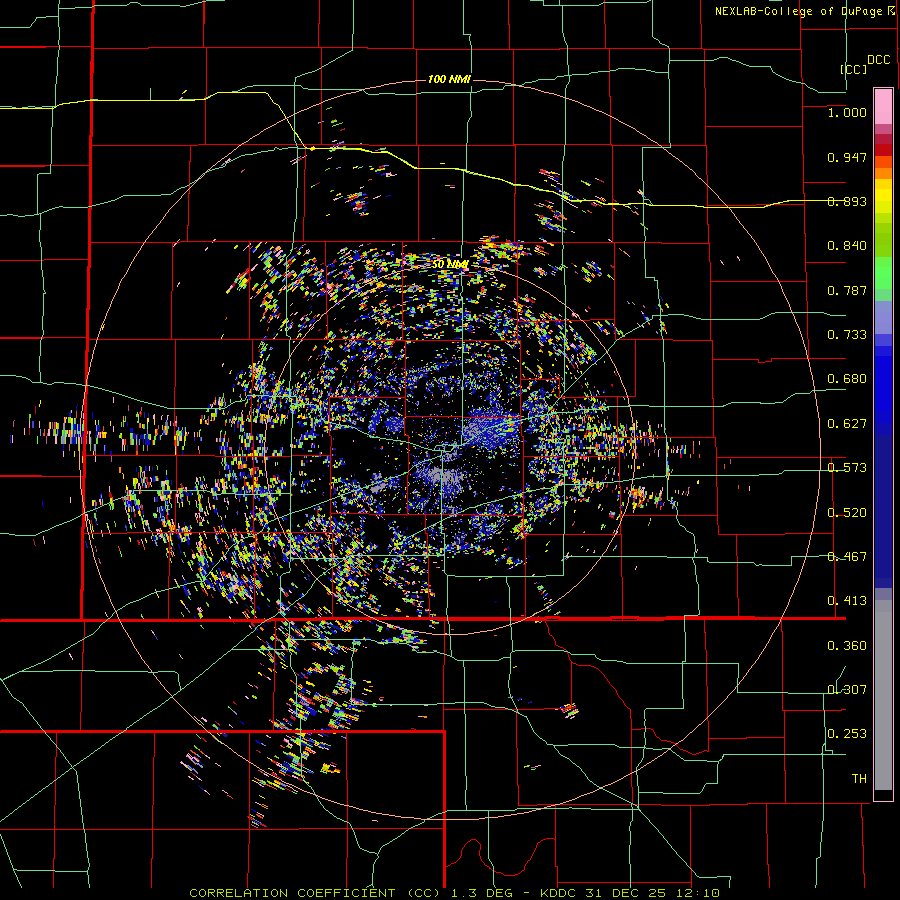Click the 0.840 legend value
Viewport: 900px width, 900px height.
847,246
